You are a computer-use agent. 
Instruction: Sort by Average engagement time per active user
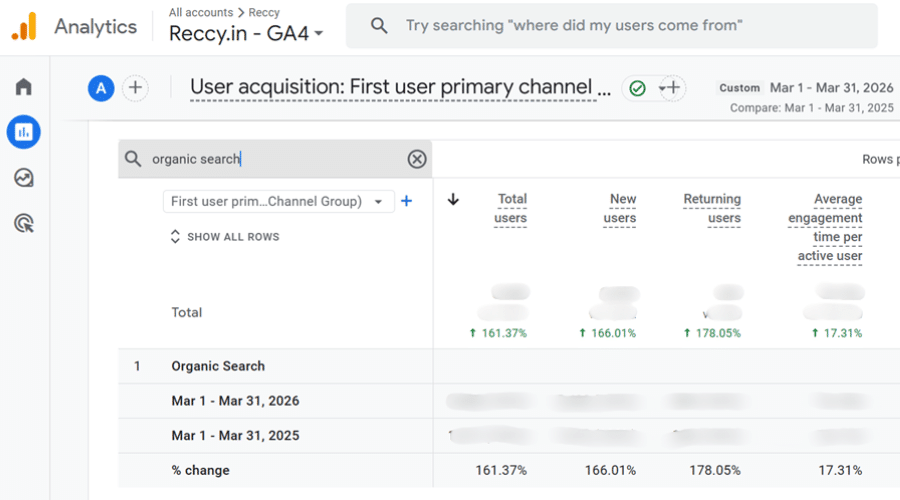tap(825, 227)
